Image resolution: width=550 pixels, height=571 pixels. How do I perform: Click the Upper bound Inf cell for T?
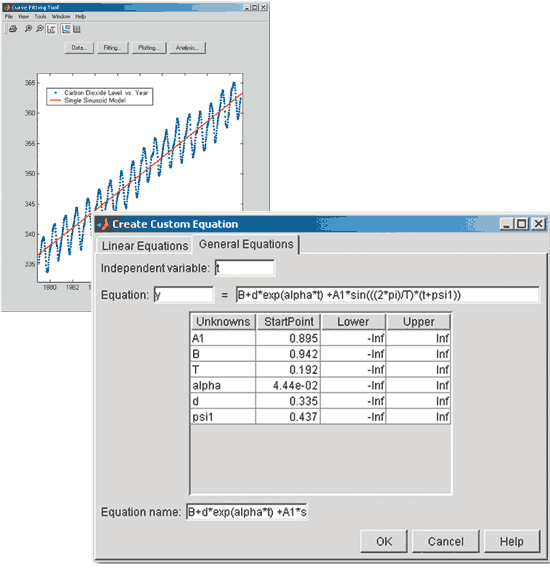pyautogui.click(x=419, y=370)
